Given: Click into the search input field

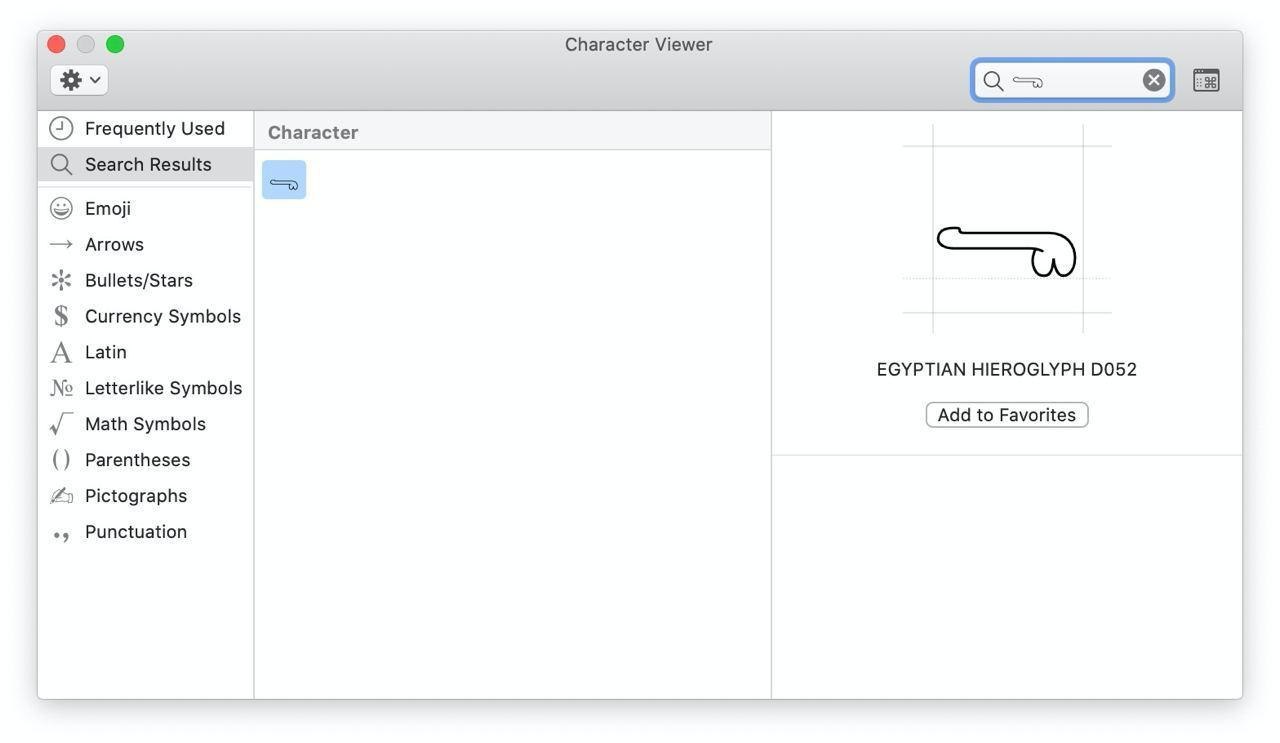Looking at the screenshot, I should (1073, 81).
